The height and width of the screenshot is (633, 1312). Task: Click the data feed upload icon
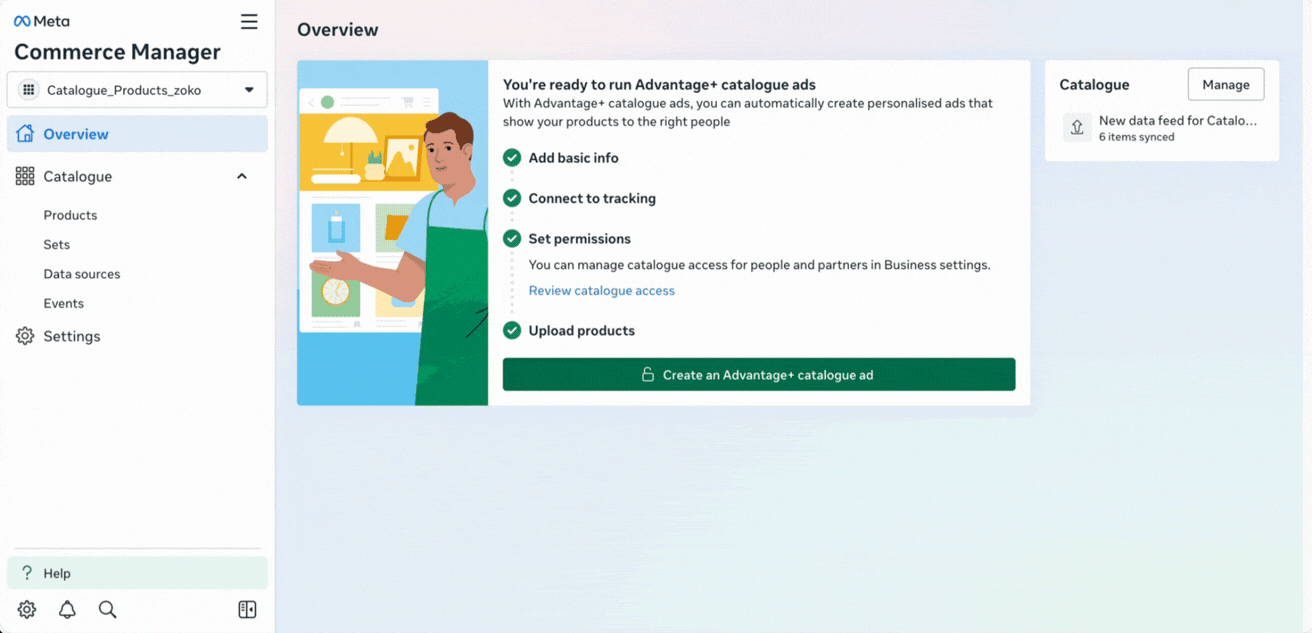1077,127
